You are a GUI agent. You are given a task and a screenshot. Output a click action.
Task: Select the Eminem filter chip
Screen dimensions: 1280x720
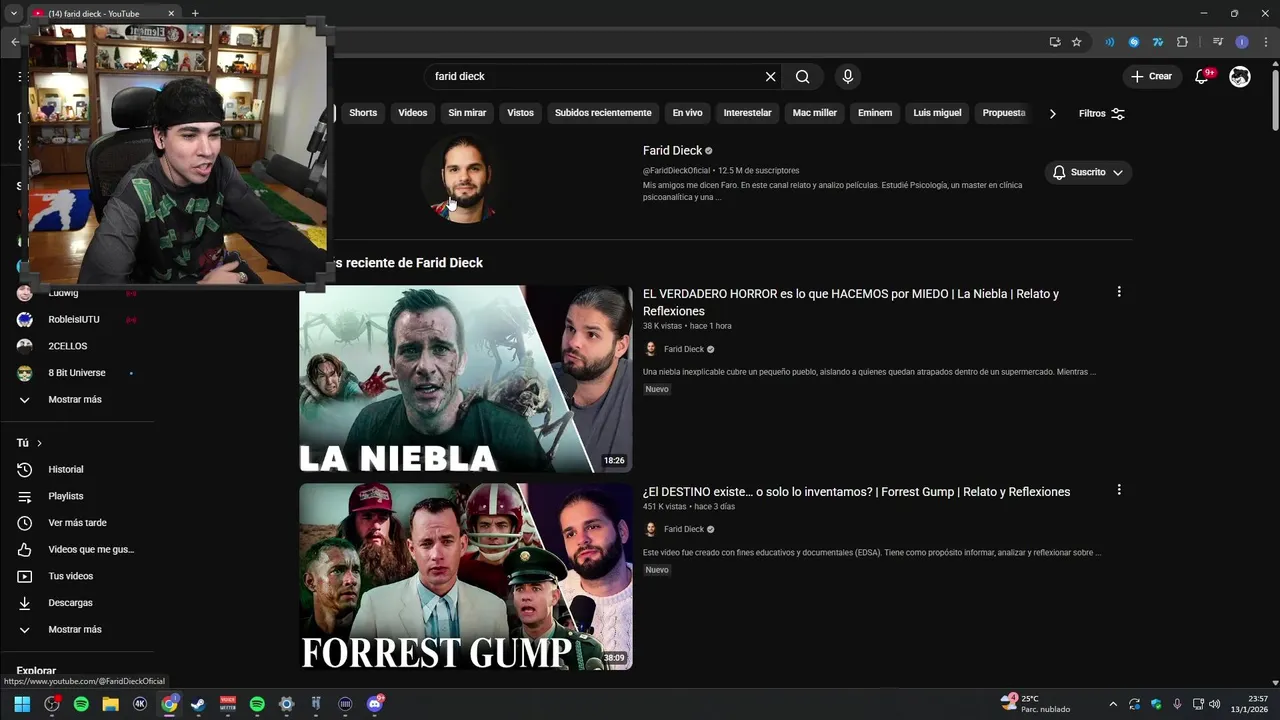(x=875, y=113)
